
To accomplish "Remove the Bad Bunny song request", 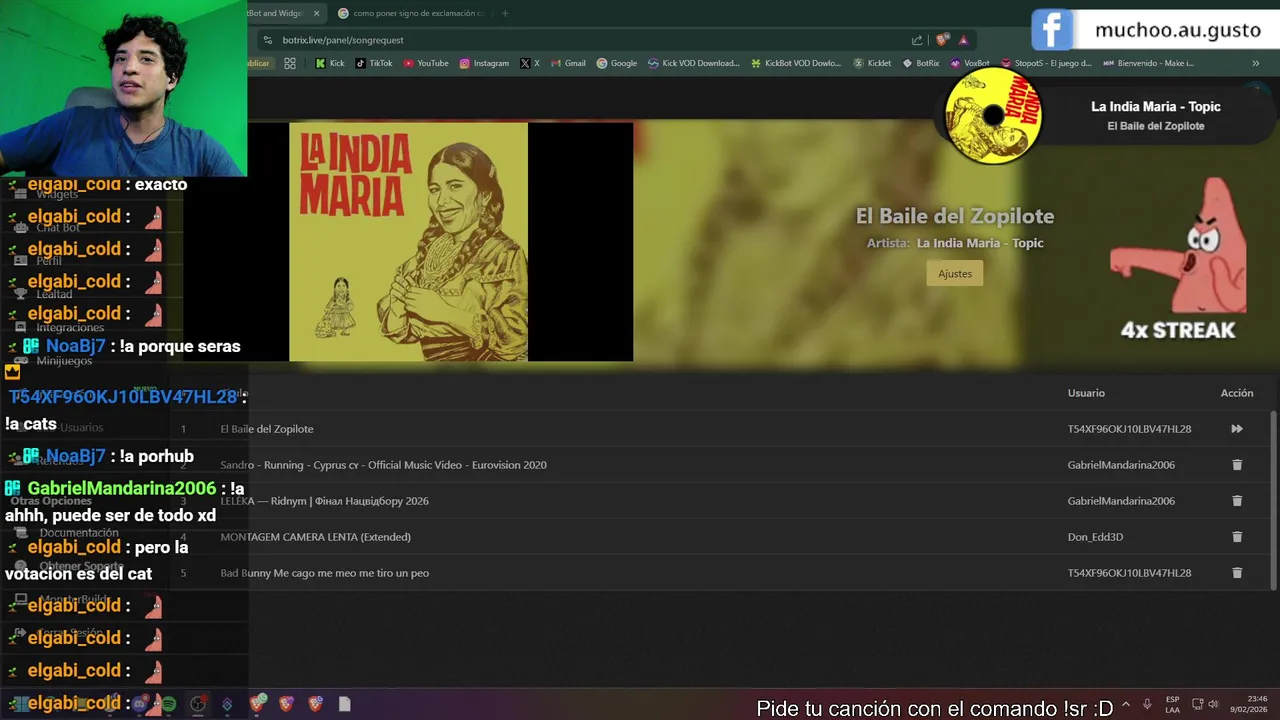I will click(1237, 573).
